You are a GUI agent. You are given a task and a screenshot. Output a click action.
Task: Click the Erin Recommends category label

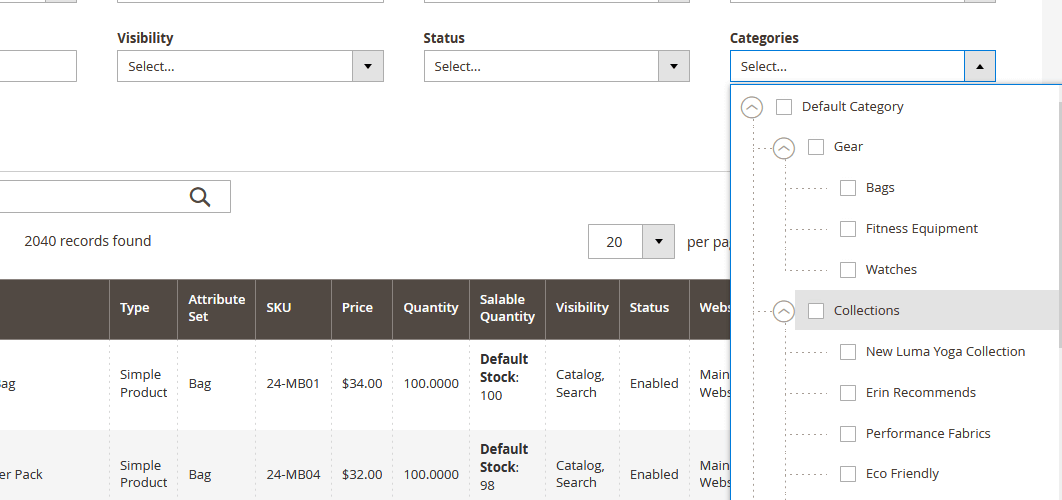(x=920, y=392)
